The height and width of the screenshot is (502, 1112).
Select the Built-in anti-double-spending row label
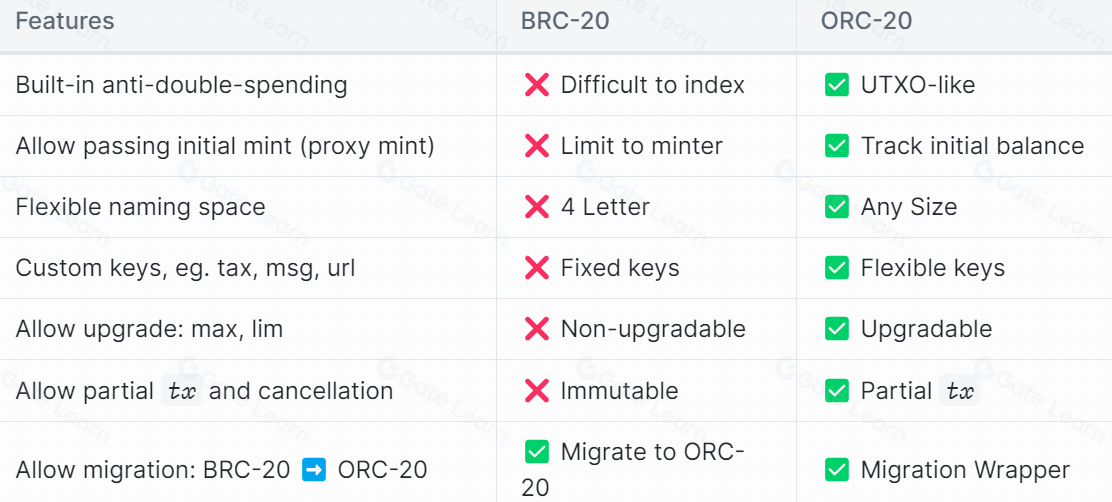click(x=181, y=85)
